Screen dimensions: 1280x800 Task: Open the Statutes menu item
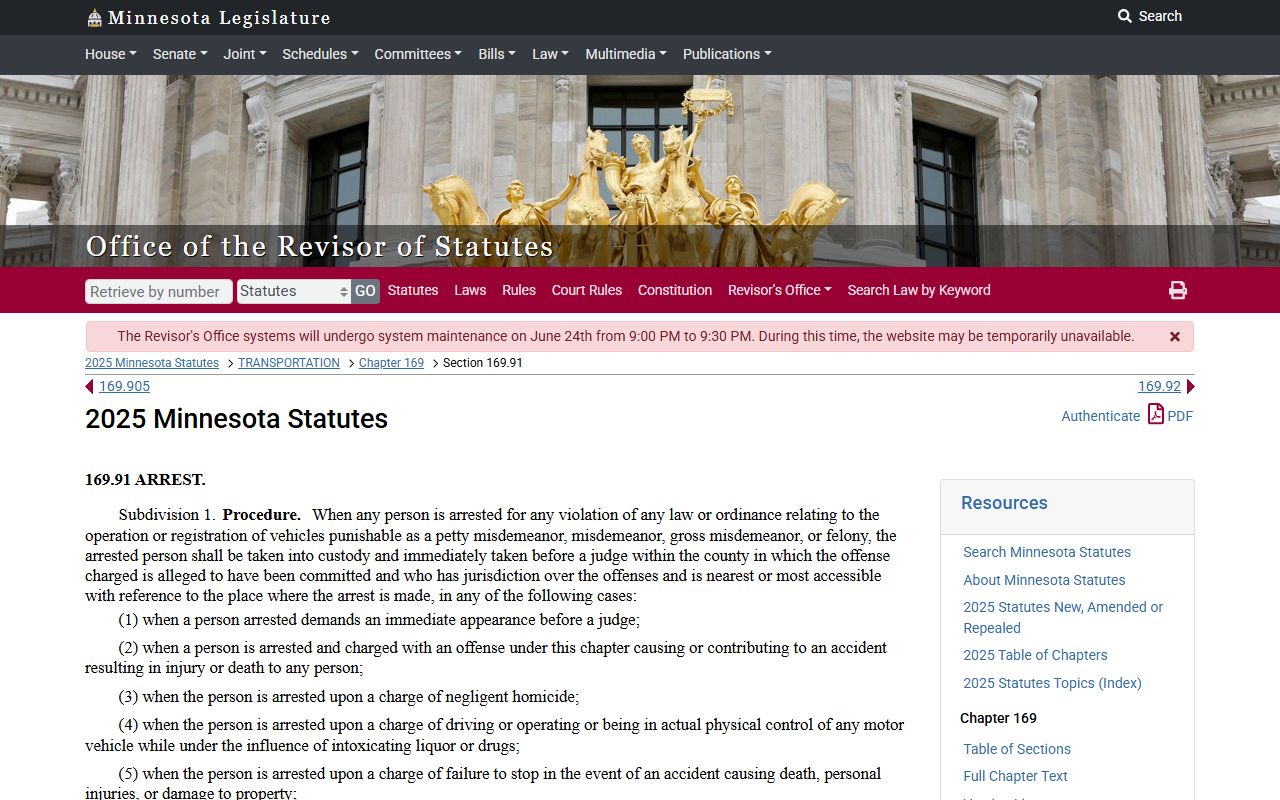413,290
